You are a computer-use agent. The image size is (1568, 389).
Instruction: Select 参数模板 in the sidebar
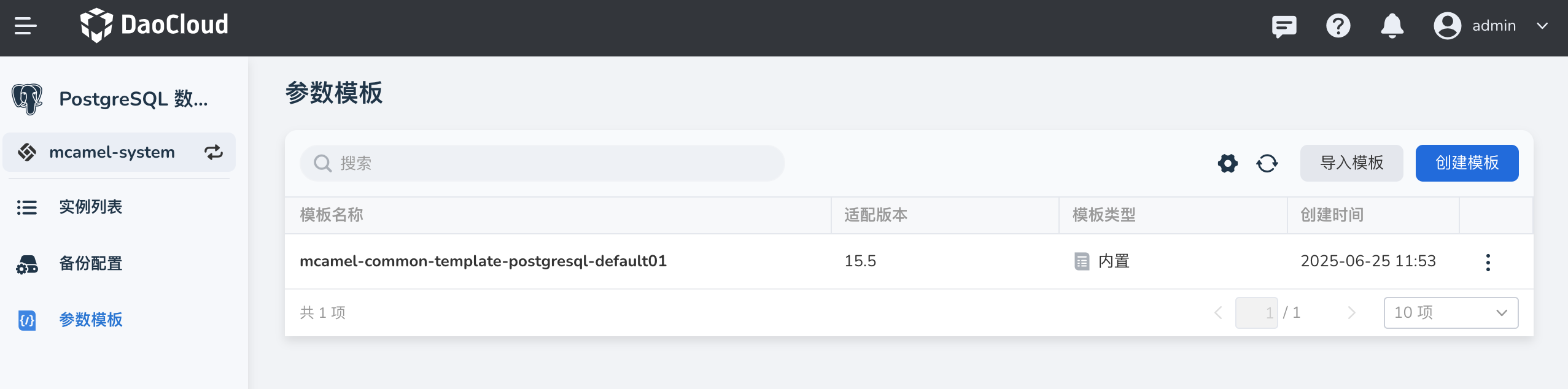(x=90, y=320)
